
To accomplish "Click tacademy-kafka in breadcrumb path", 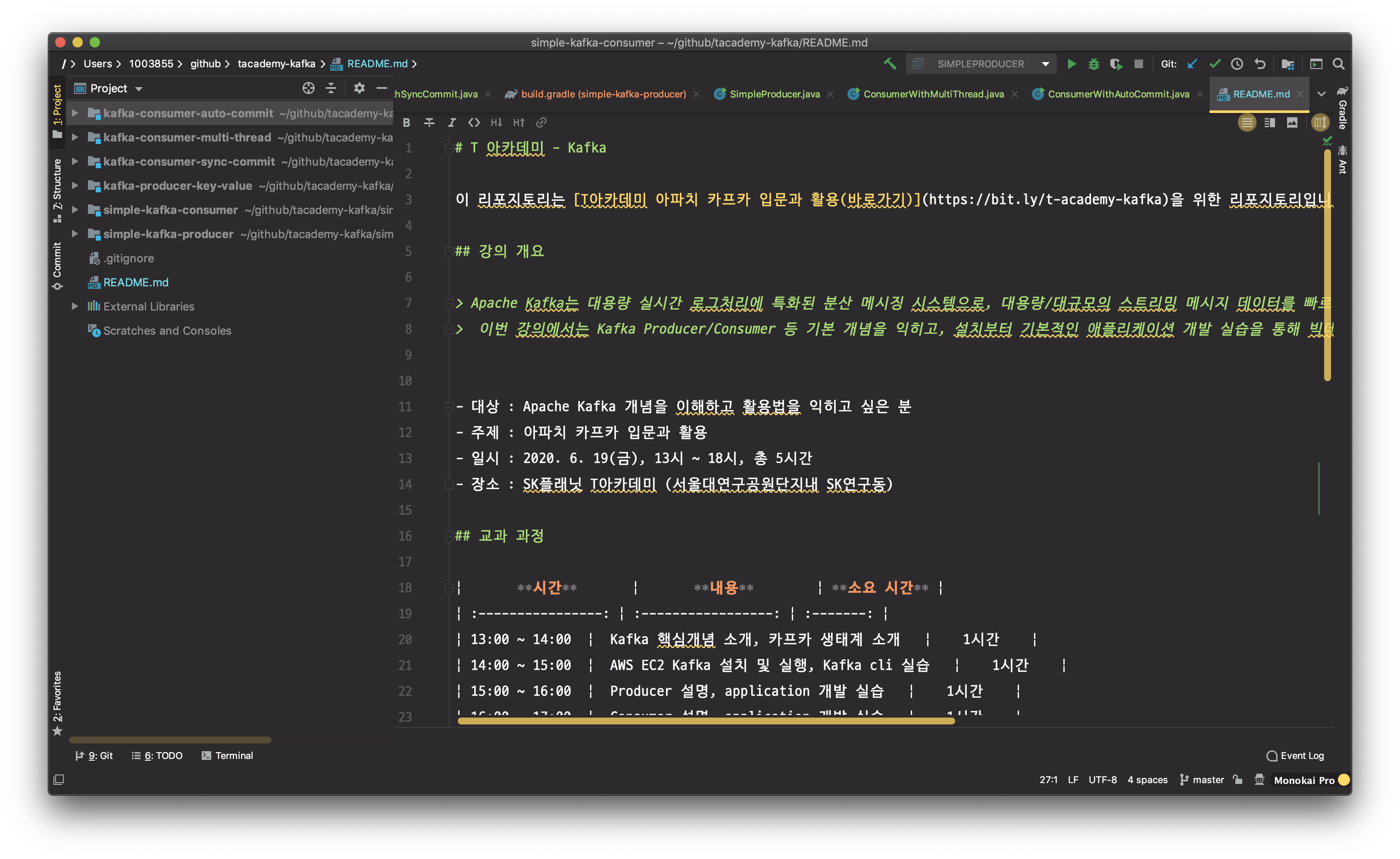I will pyautogui.click(x=276, y=64).
